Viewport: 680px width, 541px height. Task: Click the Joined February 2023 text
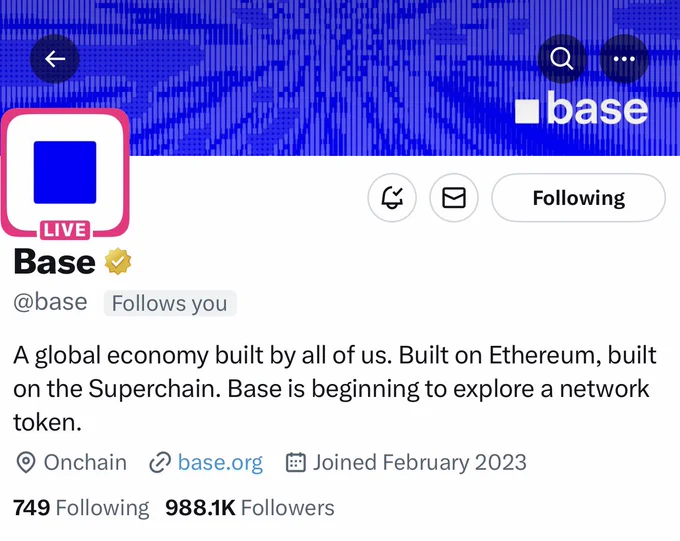coord(420,462)
